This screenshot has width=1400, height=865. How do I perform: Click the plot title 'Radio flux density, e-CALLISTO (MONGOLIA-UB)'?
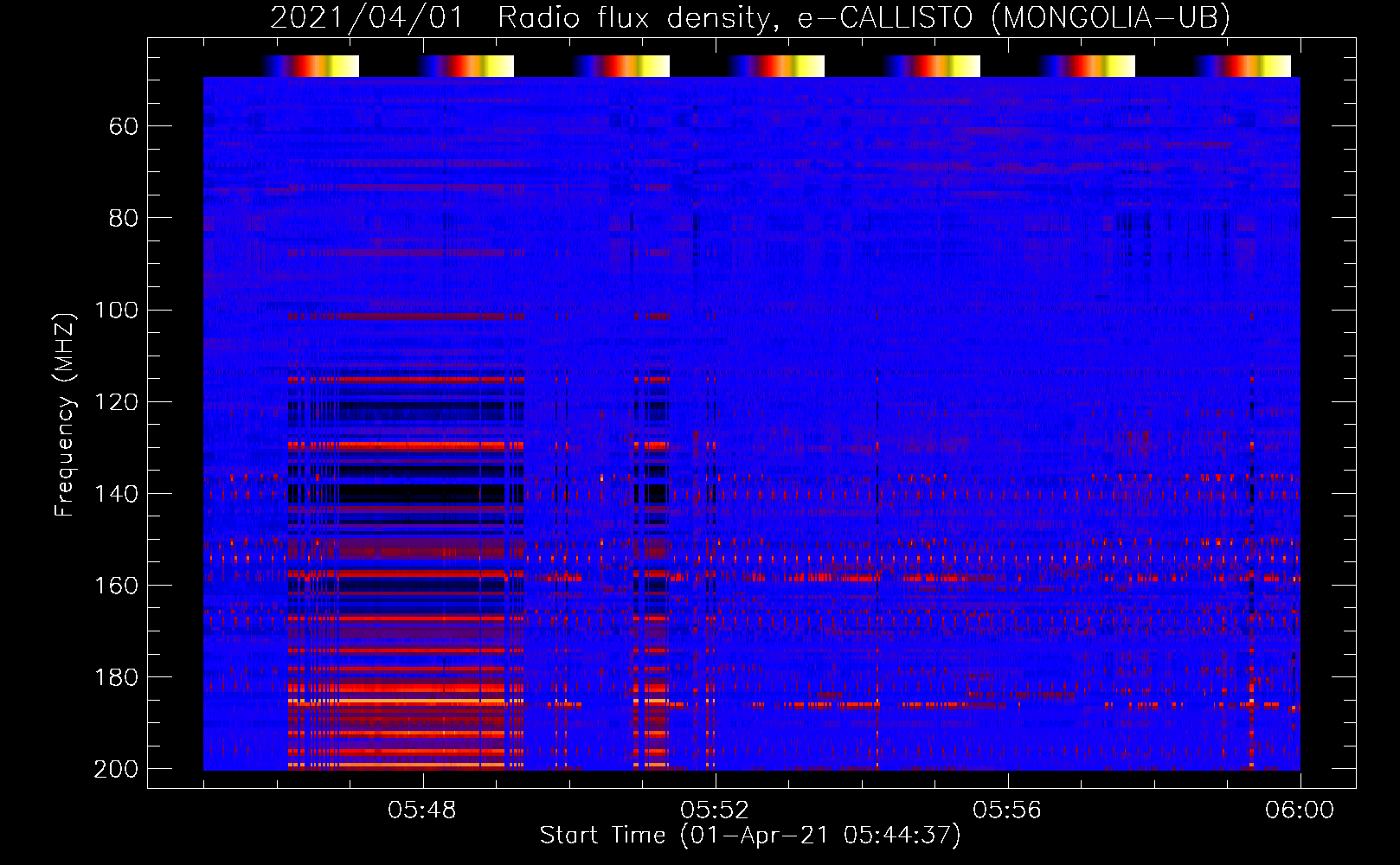point(864,18)
